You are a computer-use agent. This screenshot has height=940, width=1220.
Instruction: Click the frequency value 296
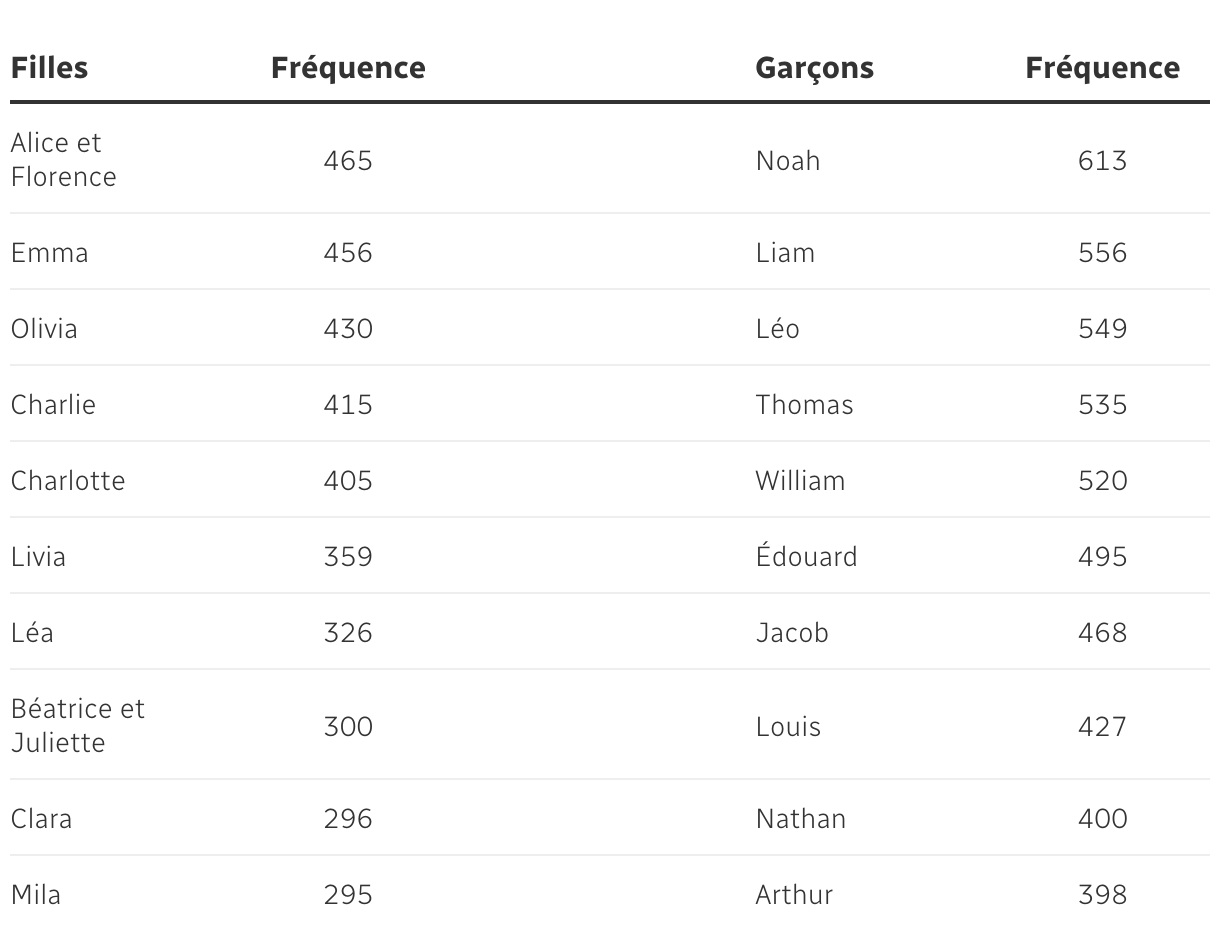pyautogui.click(x=348, y=819)
